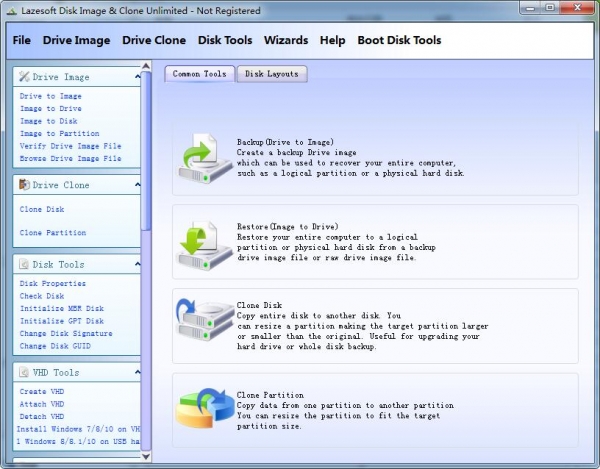Screen dimensions: 600x469
Task: Click the Disk Tools panel header icon
Action: (25, 265)
